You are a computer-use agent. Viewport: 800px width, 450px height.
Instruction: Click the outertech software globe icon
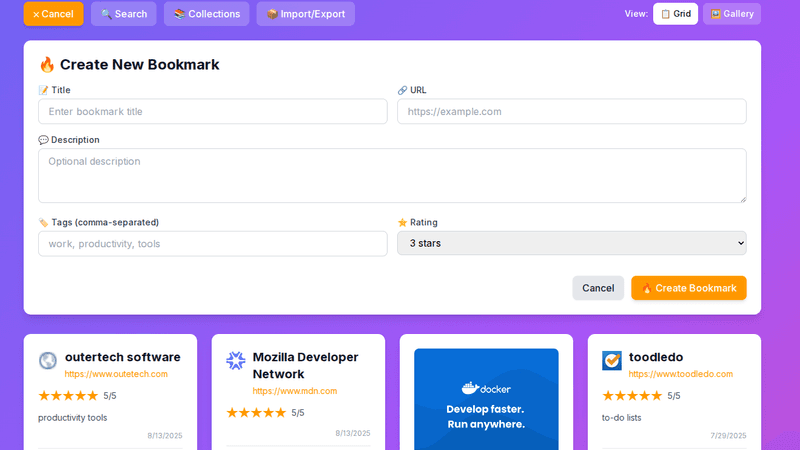48,360
